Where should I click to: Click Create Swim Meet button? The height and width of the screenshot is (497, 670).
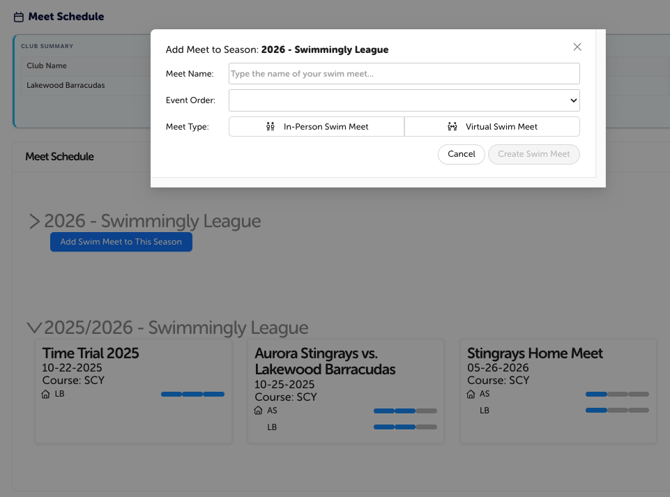[533, 154]
